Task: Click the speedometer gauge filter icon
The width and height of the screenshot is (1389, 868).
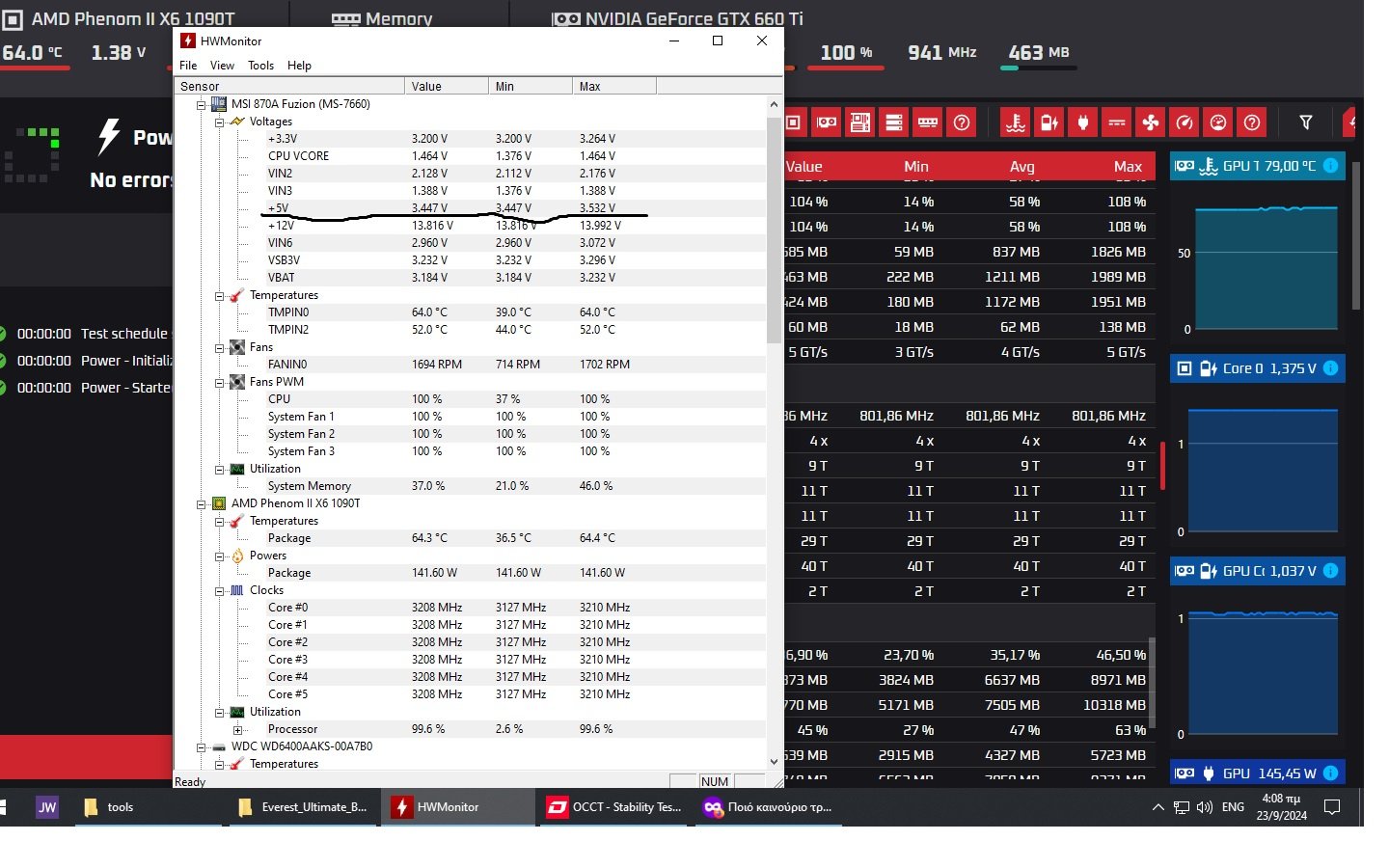Action: 1185,122
